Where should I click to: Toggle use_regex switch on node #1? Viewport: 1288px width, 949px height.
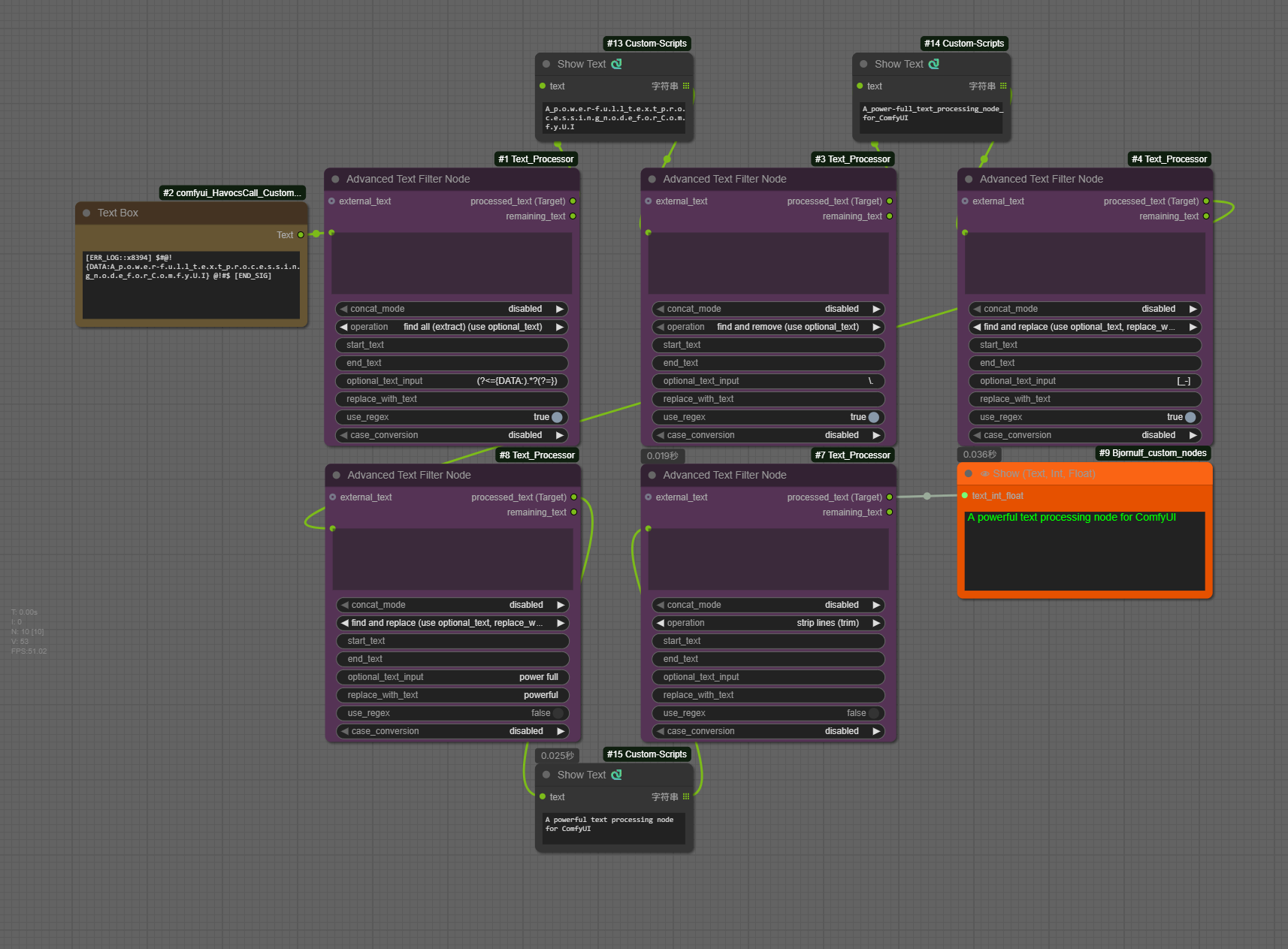[x=557, y=417]
